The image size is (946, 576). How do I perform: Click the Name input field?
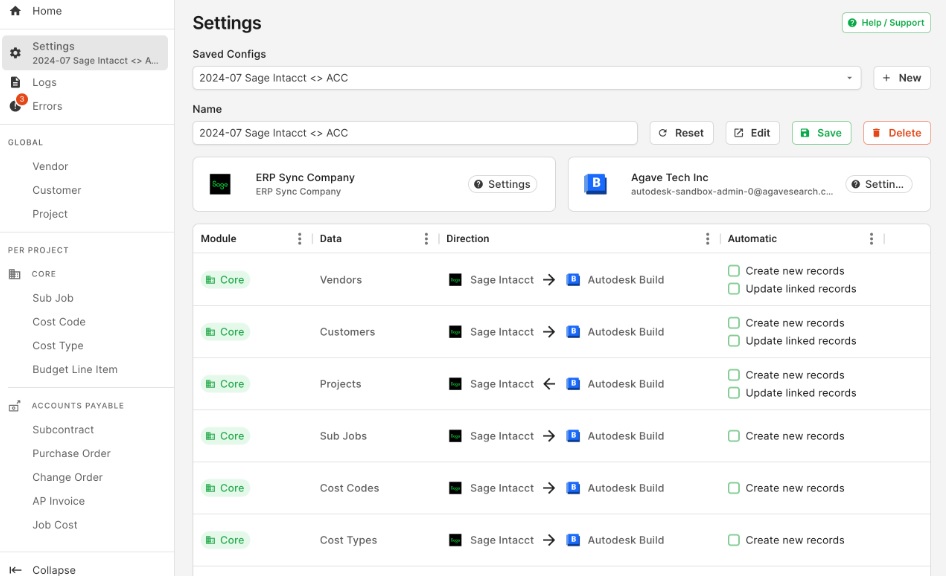click(414, 133)
